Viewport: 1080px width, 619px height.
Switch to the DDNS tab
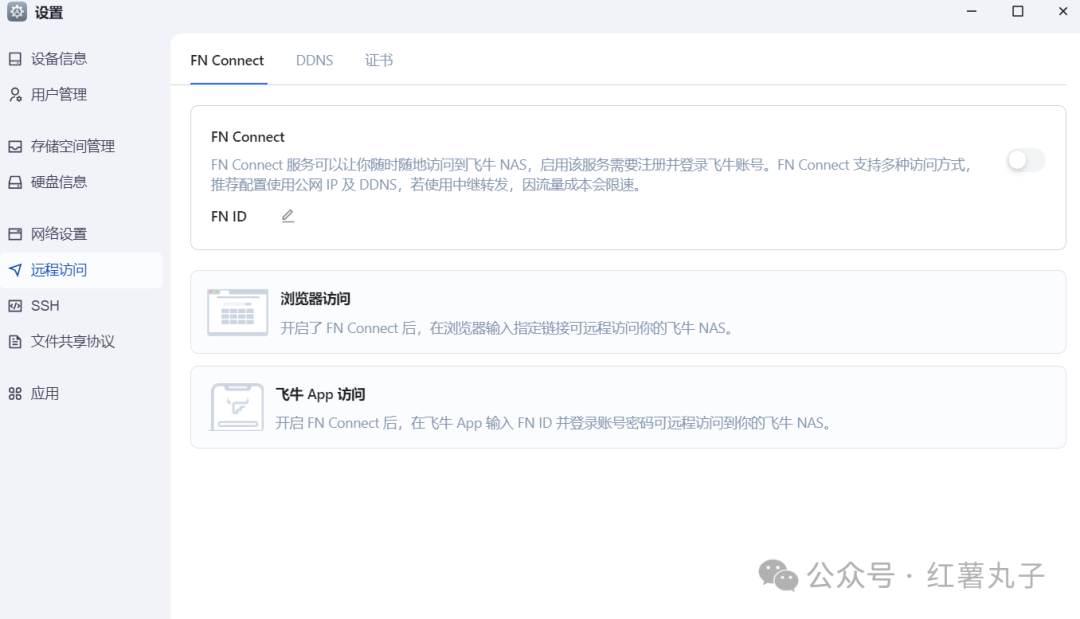(314, 61)
